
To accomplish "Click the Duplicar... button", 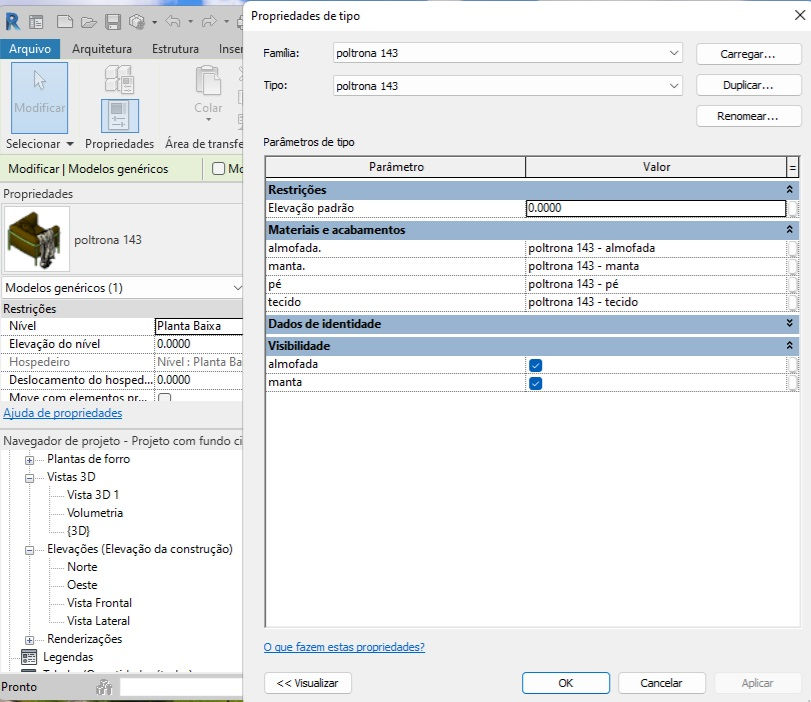I will click(x=748, y=85).
